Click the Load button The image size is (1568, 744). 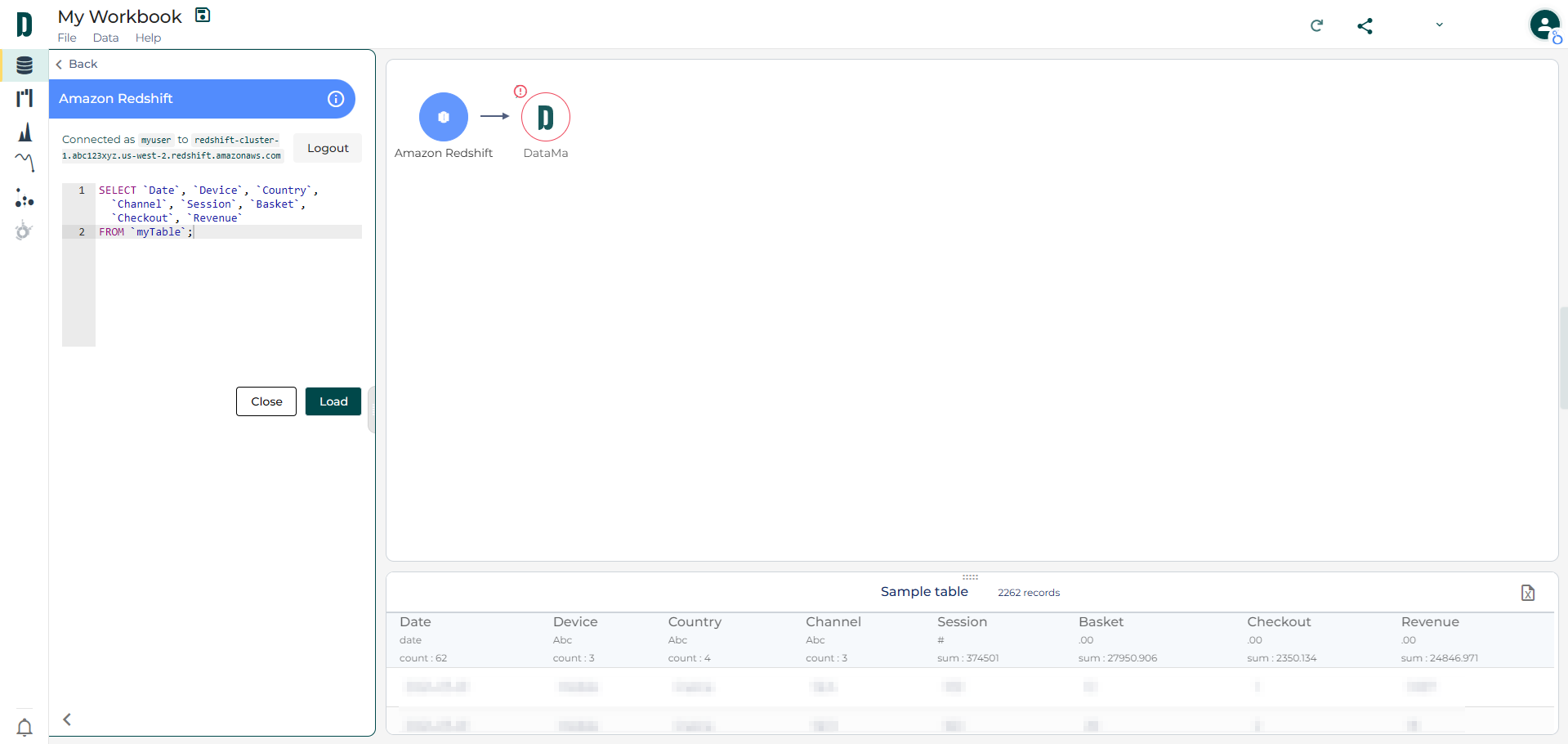333,401
